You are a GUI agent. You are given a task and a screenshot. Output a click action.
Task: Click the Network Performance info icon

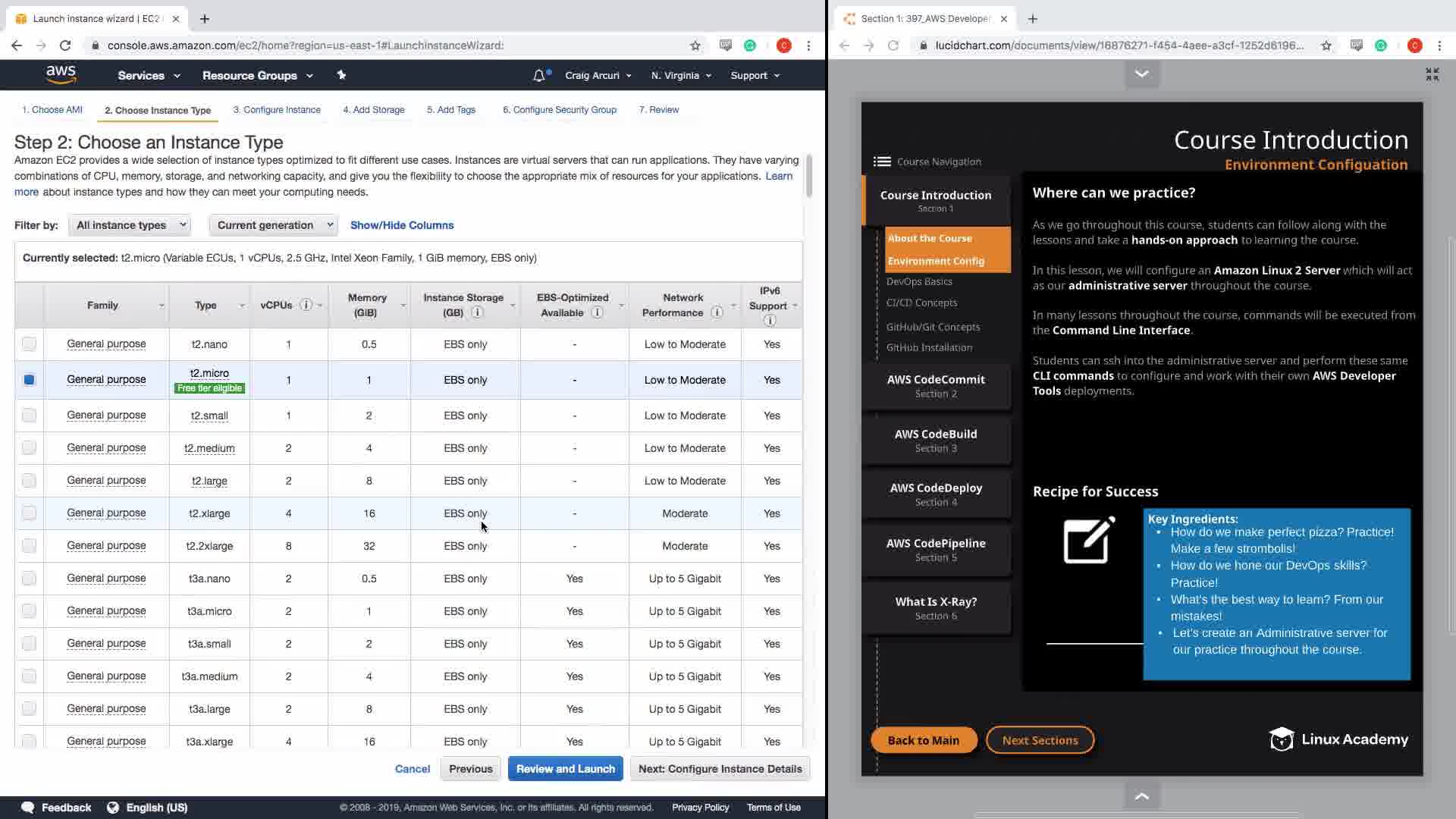click(x=717, y=312)
